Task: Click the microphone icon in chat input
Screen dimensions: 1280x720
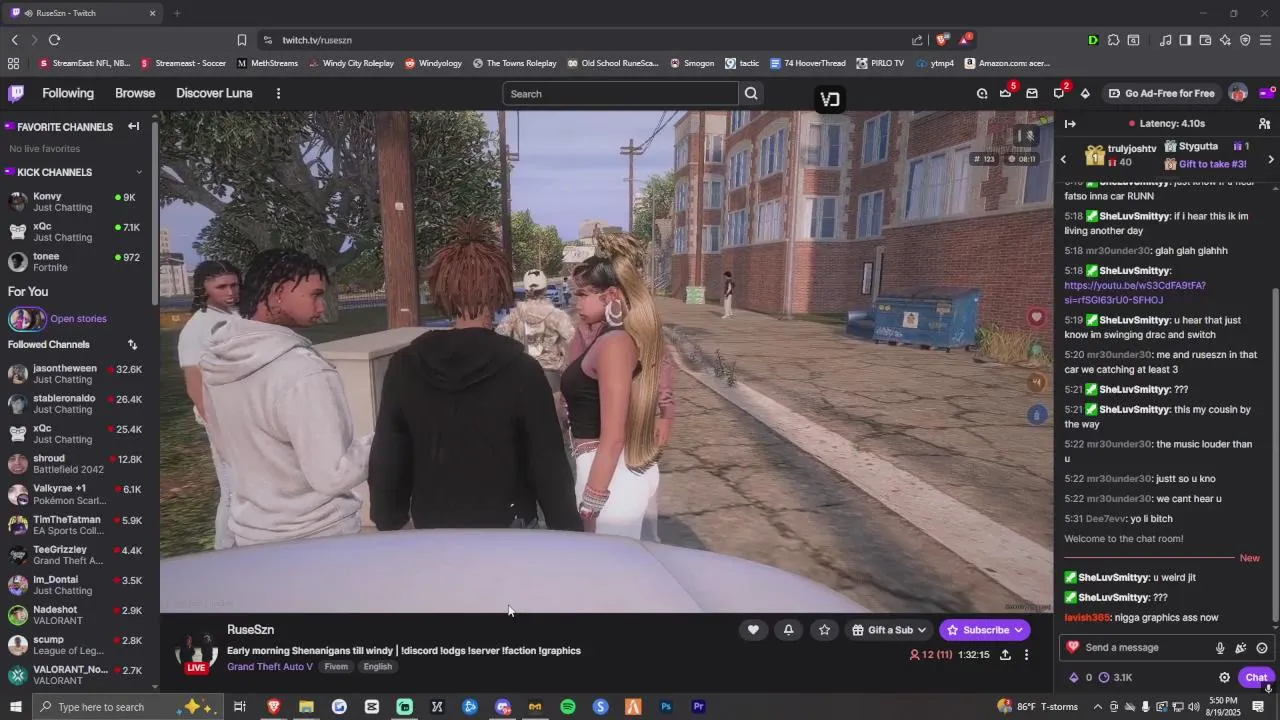Action: coord(1220,648)
